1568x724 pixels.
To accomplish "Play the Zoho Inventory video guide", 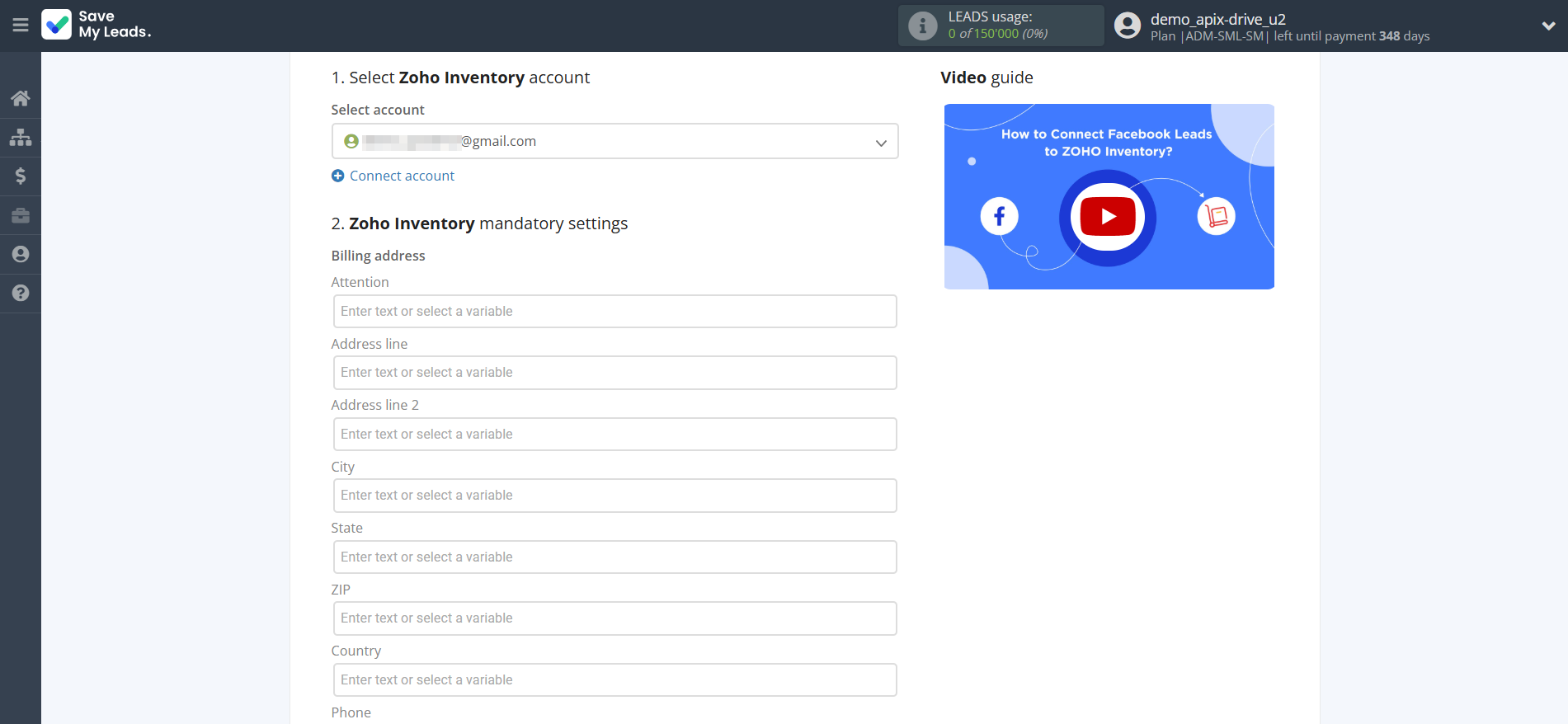I will tap(1108, 217).
